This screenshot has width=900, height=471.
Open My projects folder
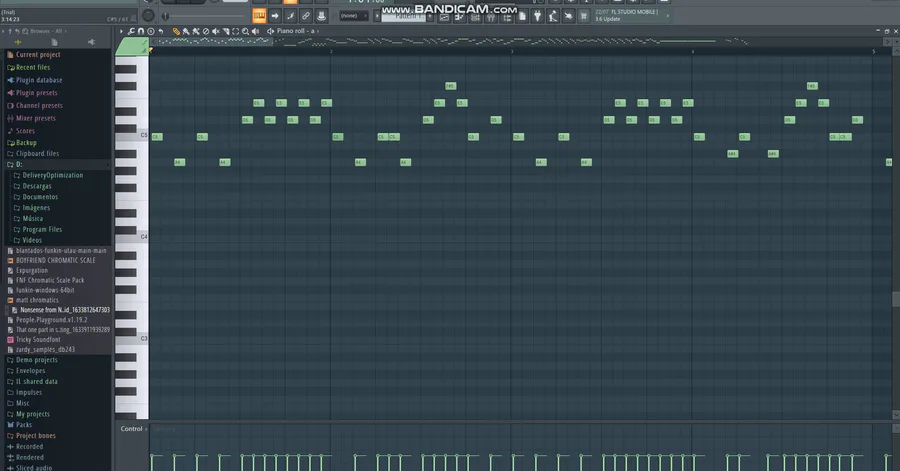(33, 414)
